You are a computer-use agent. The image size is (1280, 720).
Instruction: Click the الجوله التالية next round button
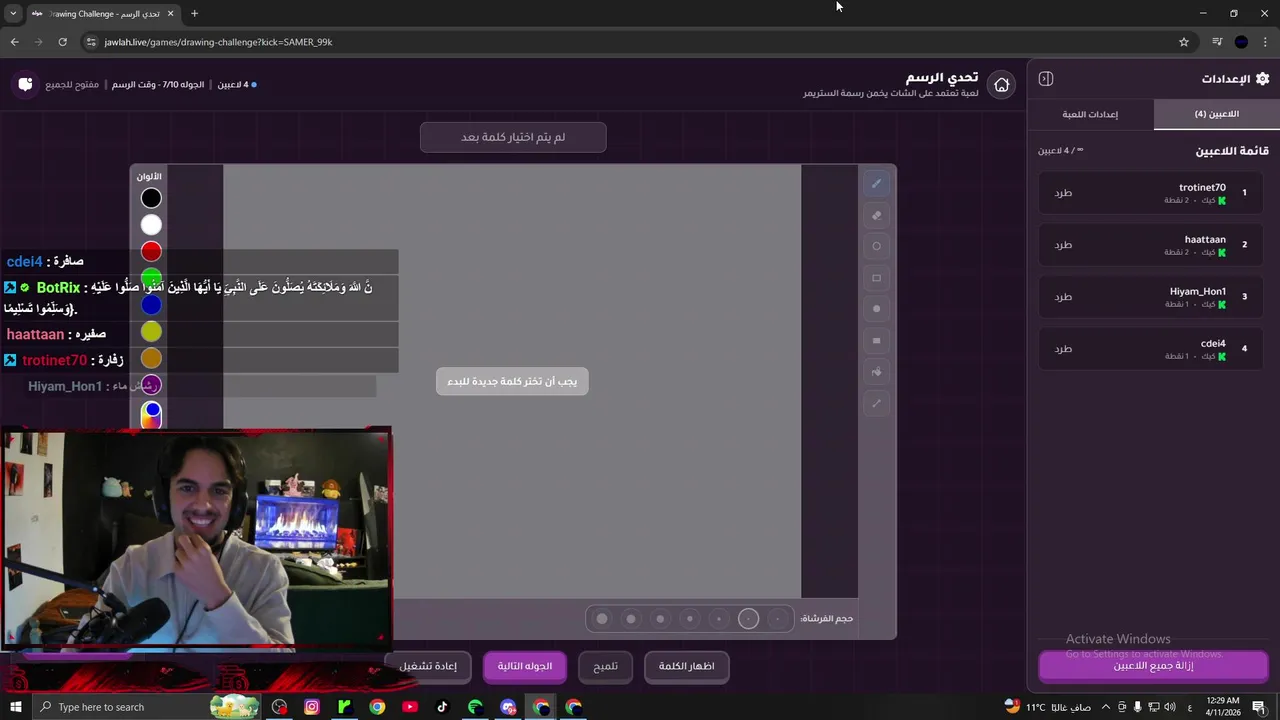(x=525, y=666)
